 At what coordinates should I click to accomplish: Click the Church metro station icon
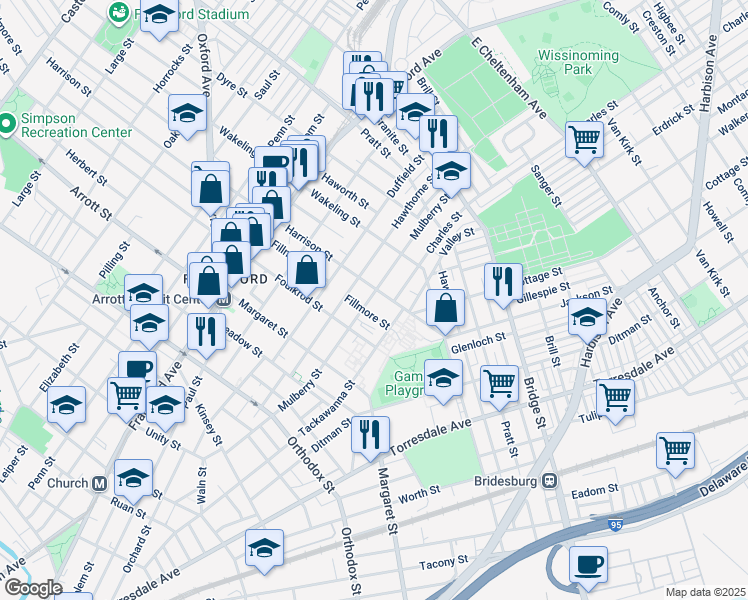coord(99,484)
